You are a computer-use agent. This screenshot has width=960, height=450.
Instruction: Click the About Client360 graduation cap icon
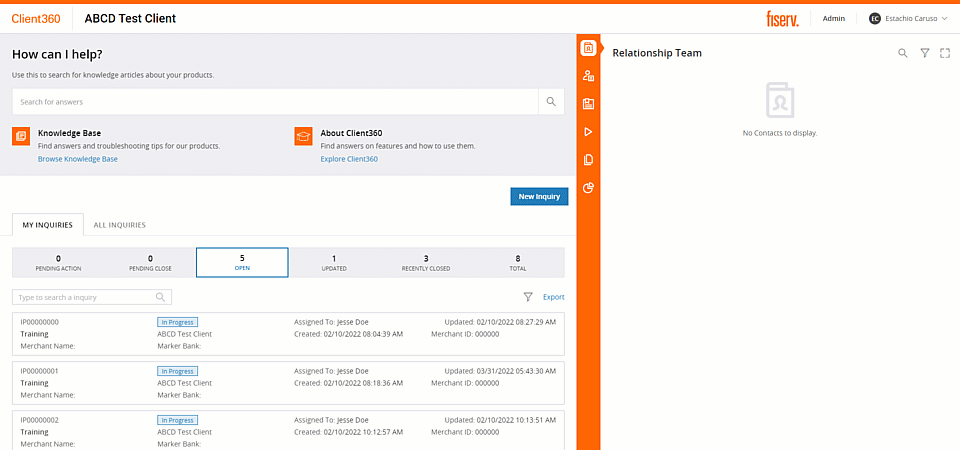pyautogui.click(x=303, y=137)
